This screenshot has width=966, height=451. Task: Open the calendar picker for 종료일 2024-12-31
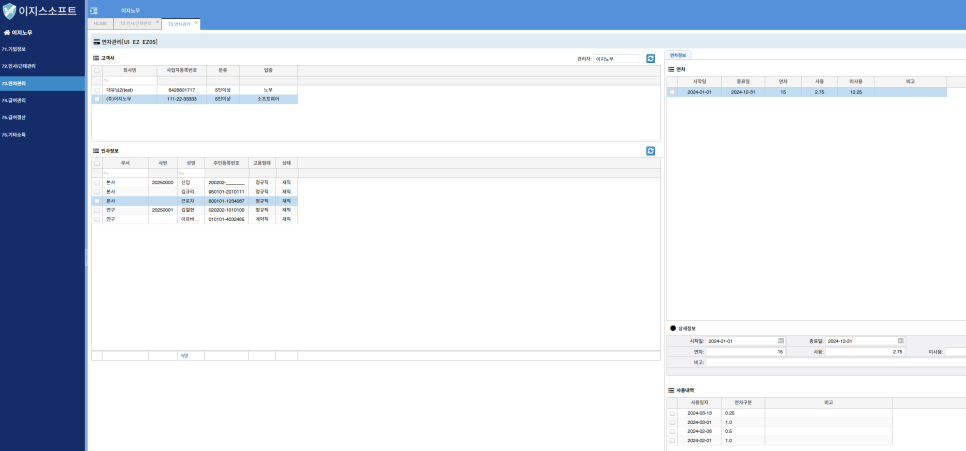coord(900,341)
